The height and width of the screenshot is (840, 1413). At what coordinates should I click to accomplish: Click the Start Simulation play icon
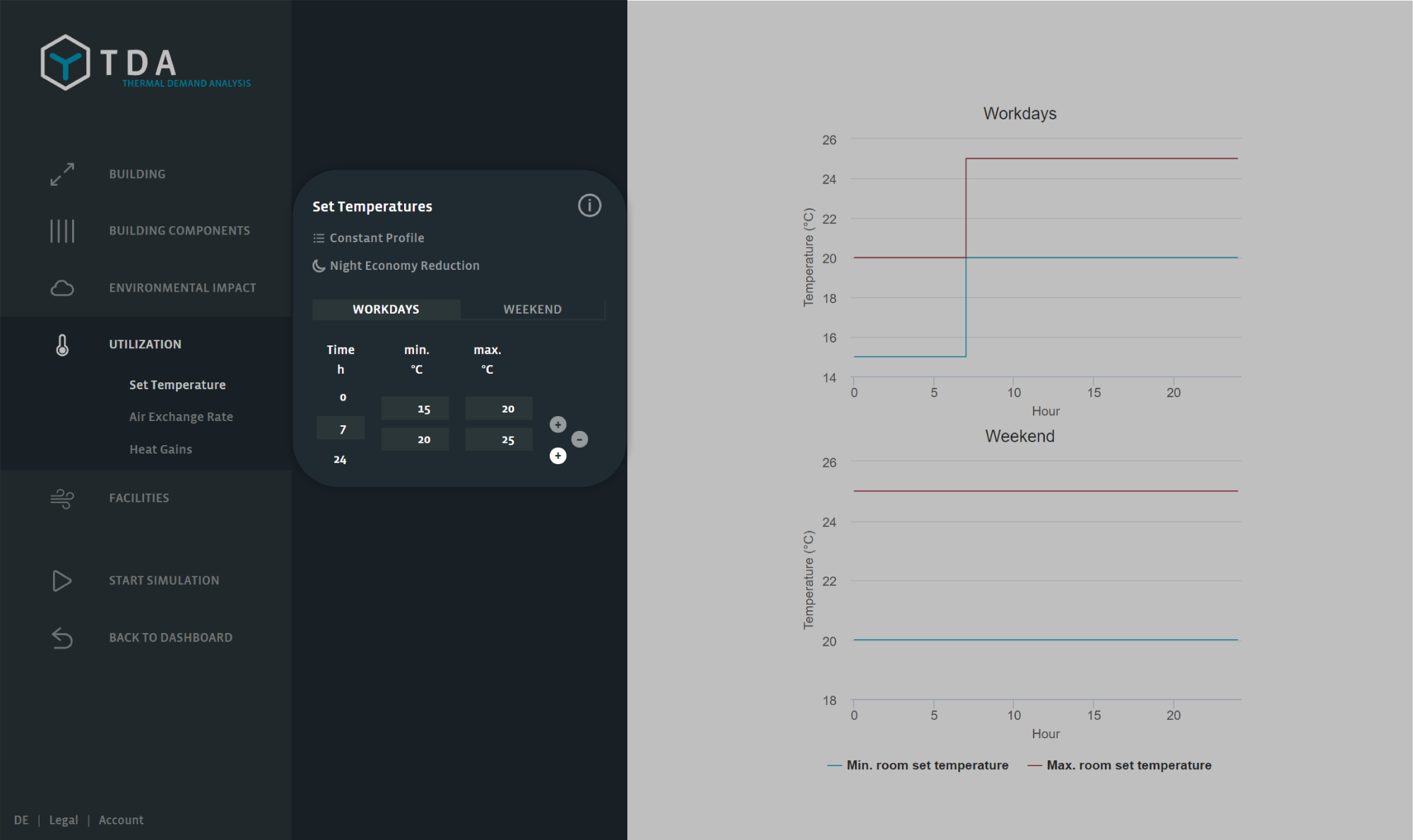62,581
